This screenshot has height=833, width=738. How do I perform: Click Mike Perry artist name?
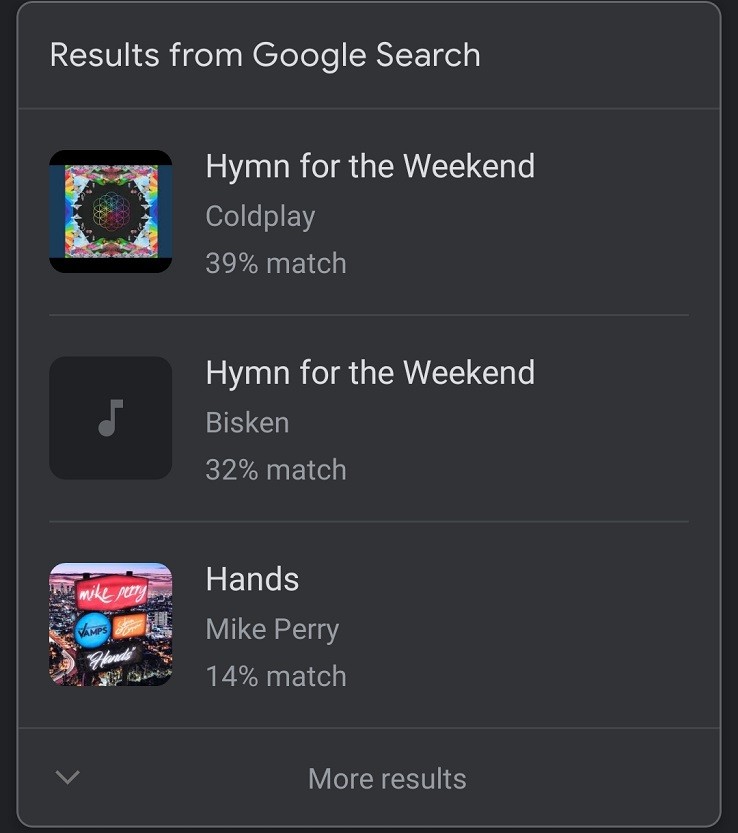point(272,630)
